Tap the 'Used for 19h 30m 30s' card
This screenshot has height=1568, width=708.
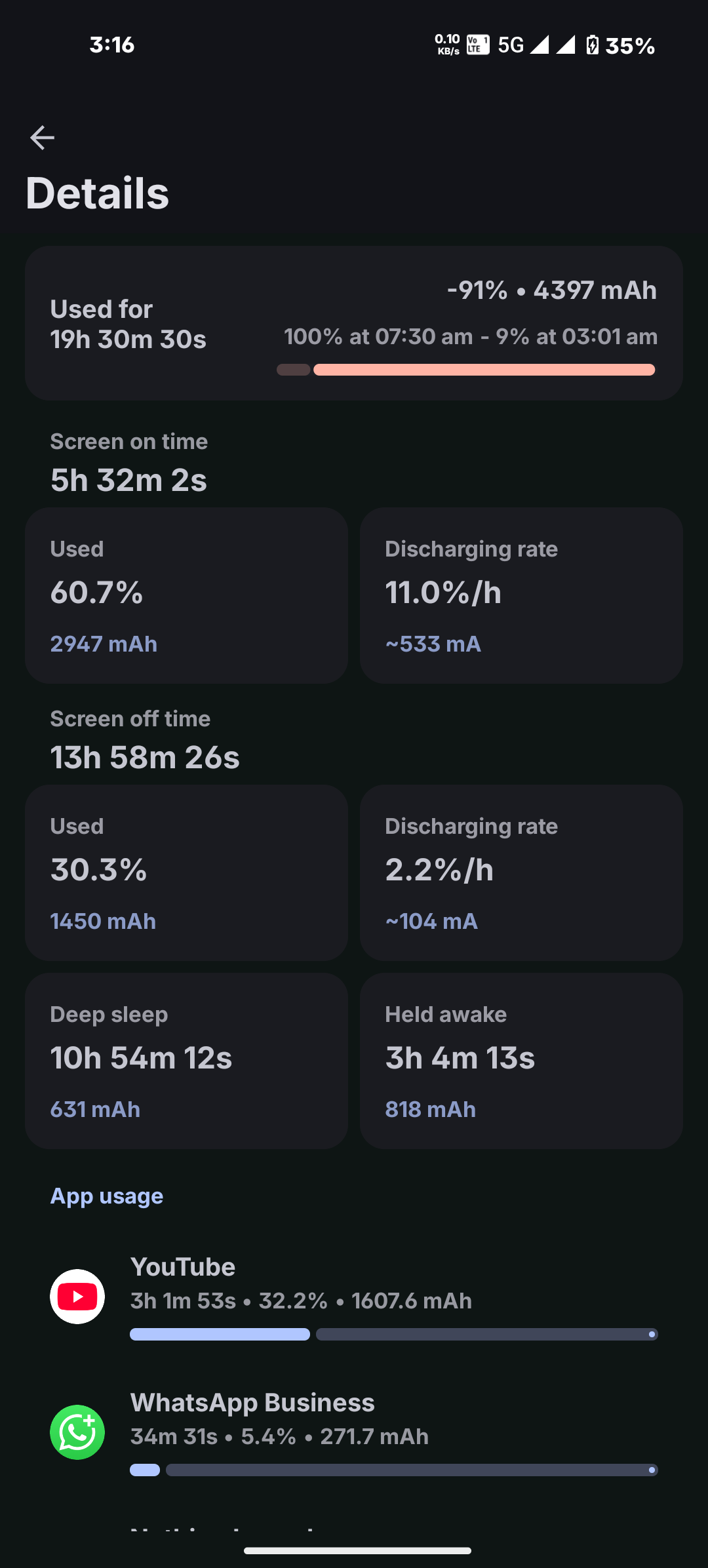click(x=354, y=323)
